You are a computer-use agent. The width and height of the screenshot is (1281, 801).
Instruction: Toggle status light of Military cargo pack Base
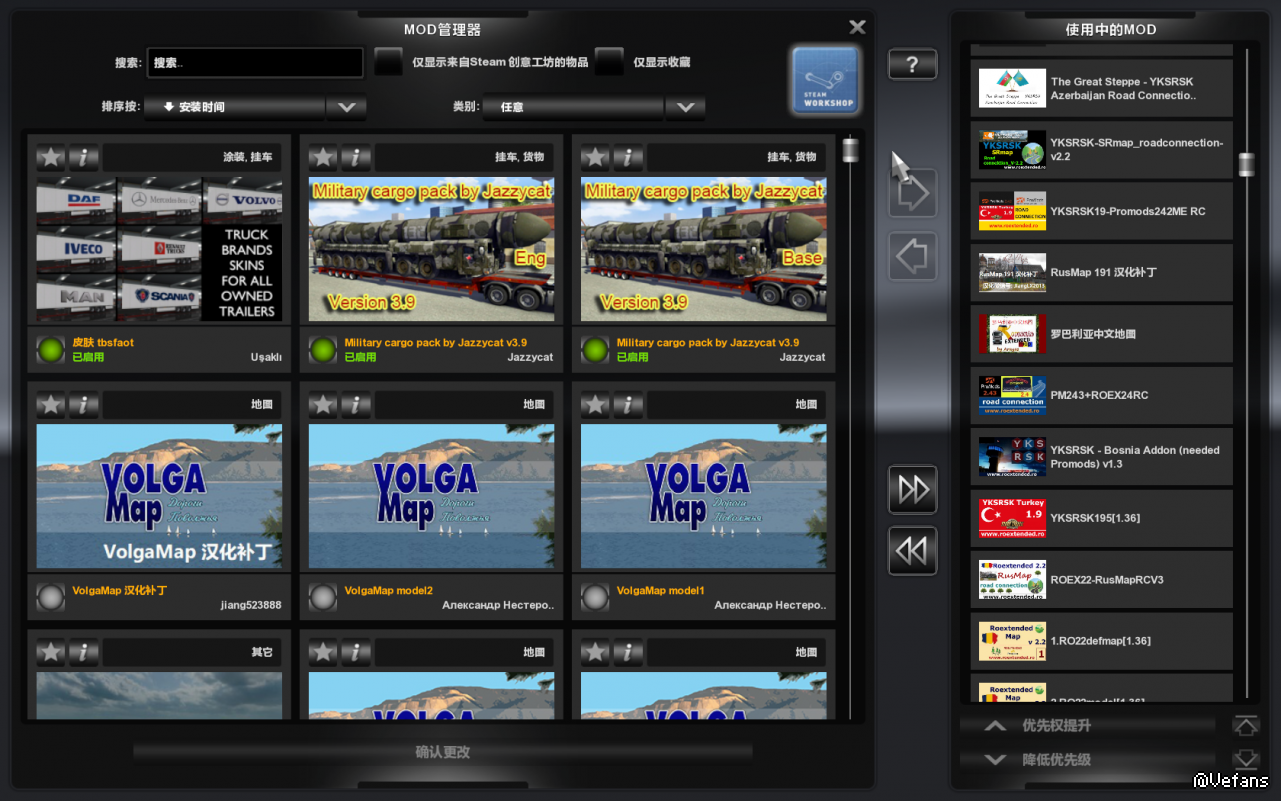click(595, 350)
